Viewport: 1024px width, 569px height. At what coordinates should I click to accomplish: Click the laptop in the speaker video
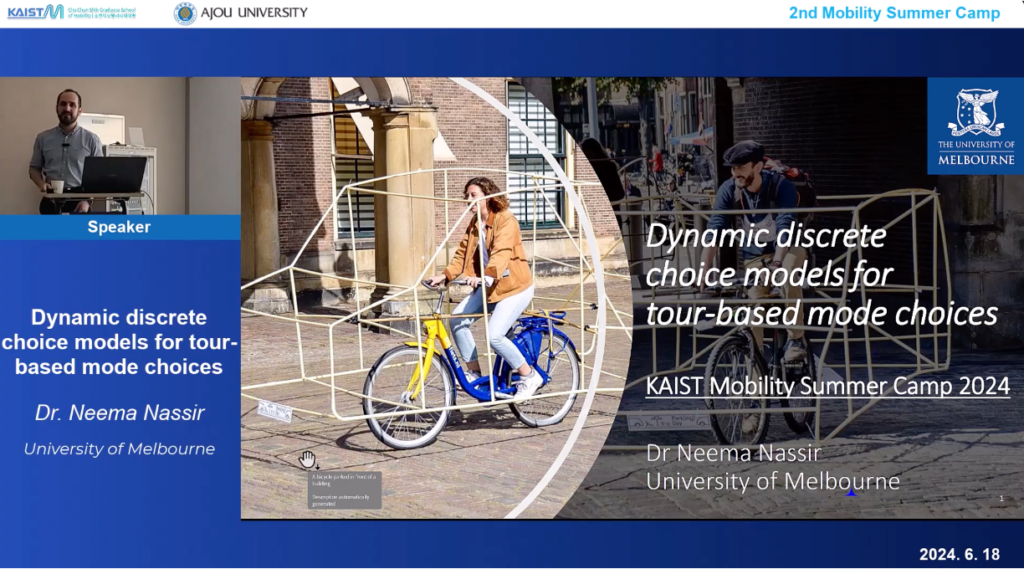112,175
